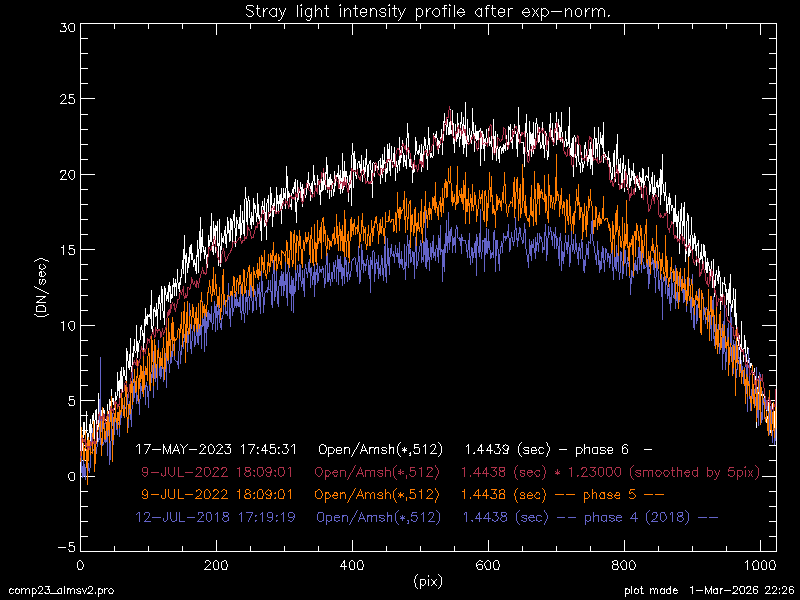Click the (pix) x-axis label
This screenshot has height=600, width=800.
(x=428, y=580)
